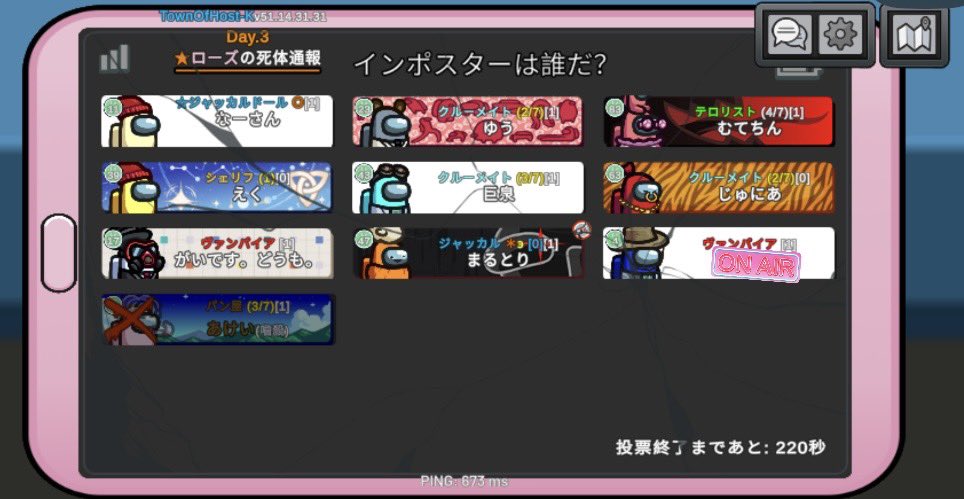
Task: Vote for ゆう's red patterned card
Action: point(468,121)
